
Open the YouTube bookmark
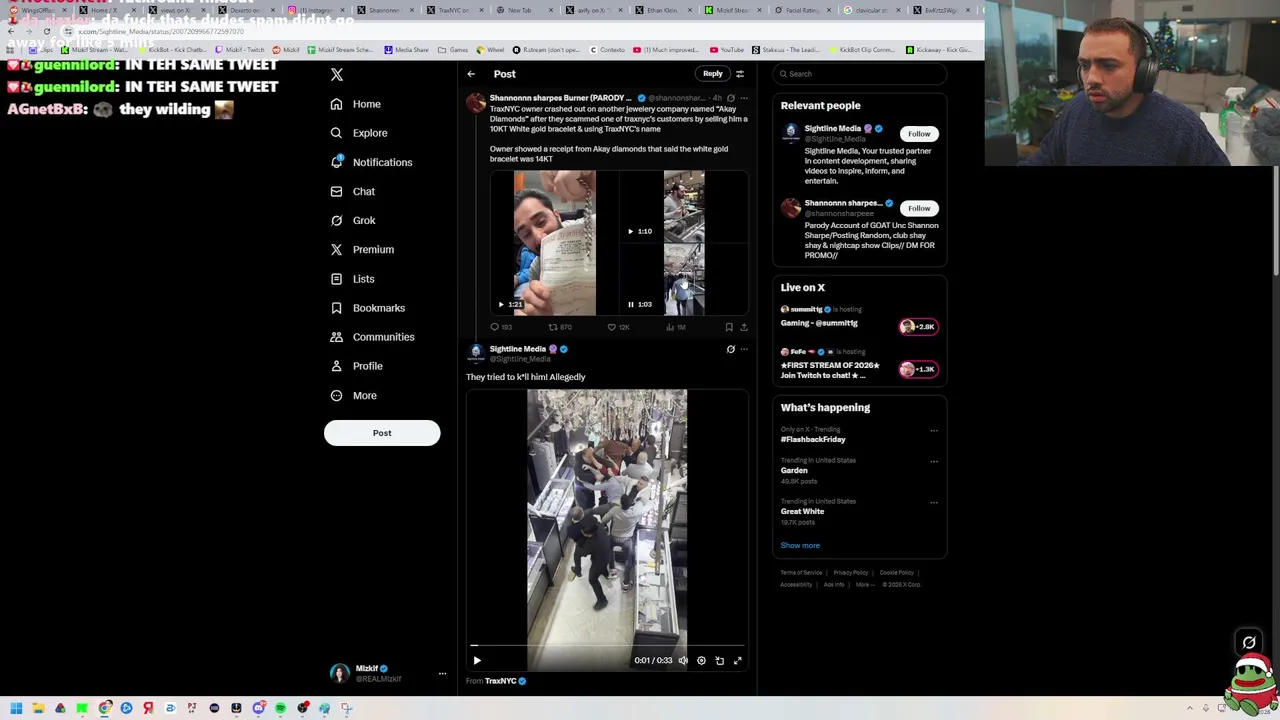(x=727, y=50)
